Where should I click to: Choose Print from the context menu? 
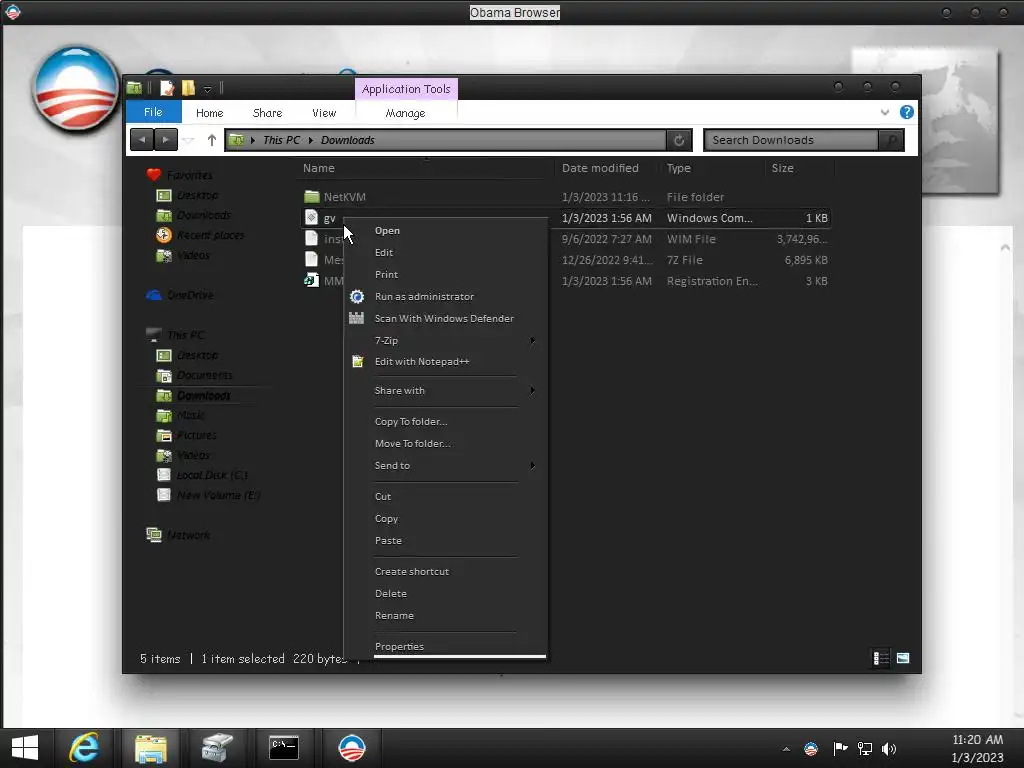point(386,274)
